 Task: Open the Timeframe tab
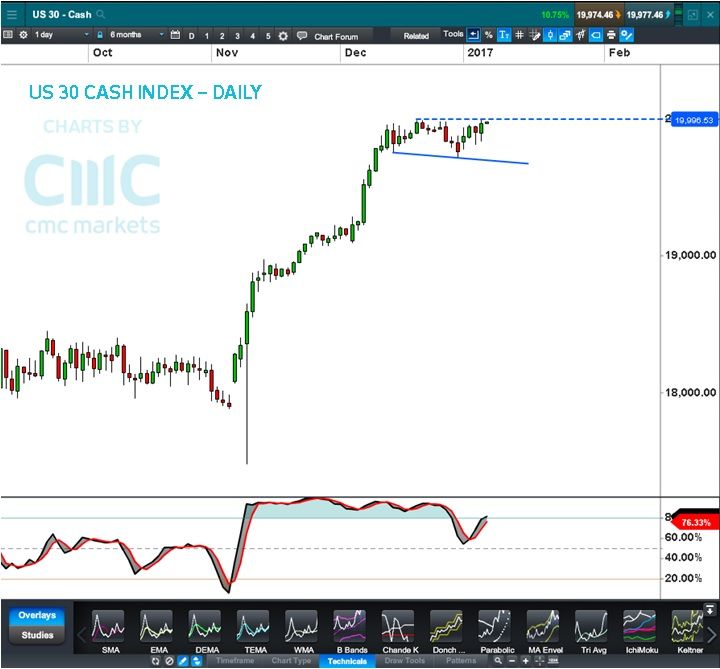235,660
